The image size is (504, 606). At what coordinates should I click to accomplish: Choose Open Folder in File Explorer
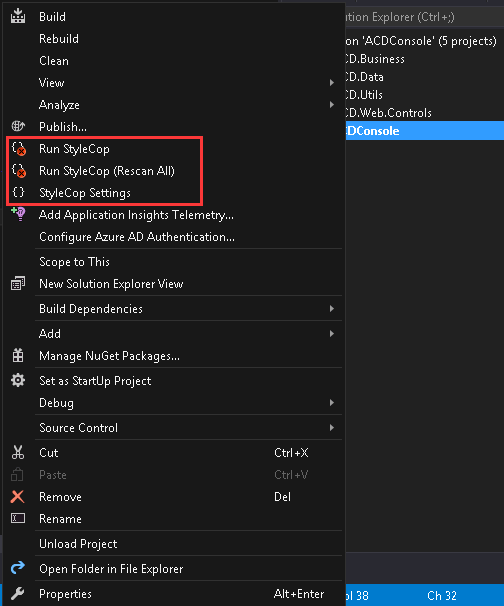[174, 569]
